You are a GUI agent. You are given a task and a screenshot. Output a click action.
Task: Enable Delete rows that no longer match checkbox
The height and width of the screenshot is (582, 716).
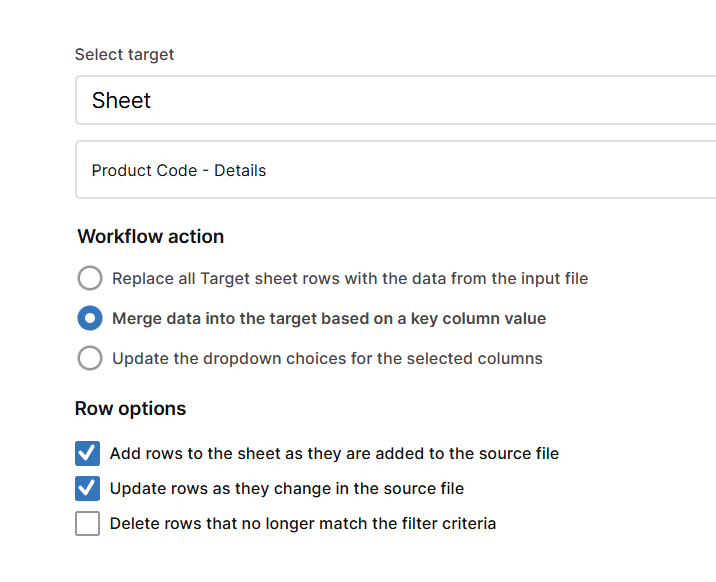click(x=88, y=523)
